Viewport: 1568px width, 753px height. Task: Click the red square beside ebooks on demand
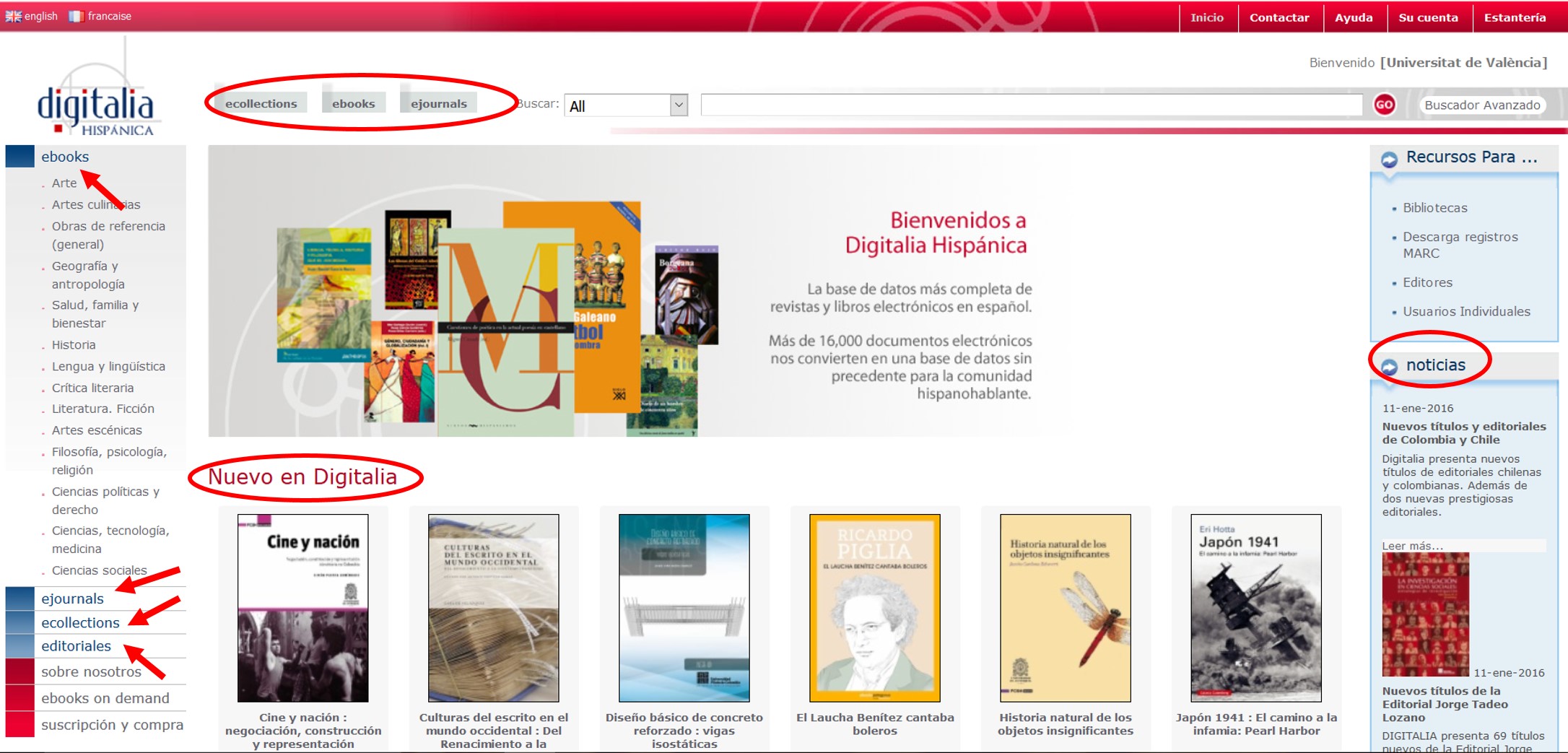pos(20,698)
